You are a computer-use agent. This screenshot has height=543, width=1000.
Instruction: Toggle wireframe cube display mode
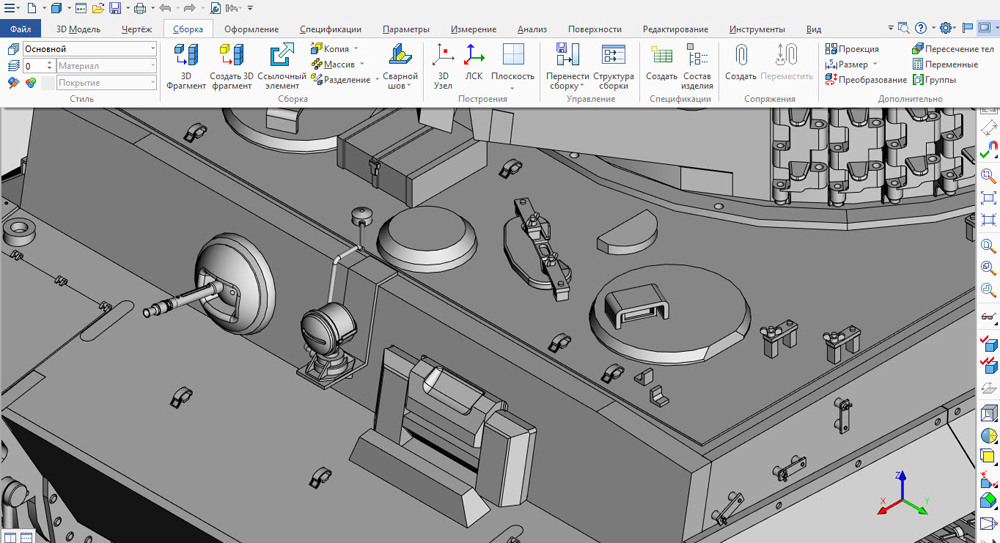pyautogui.click(x=989, y=413)
